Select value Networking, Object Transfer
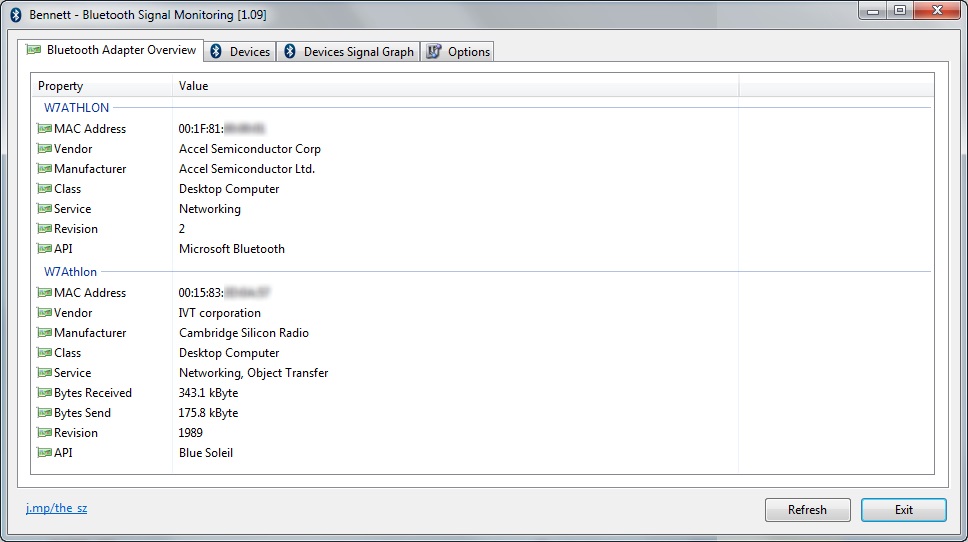The height and width of the screenshot is (542, 968). (254, 373)
